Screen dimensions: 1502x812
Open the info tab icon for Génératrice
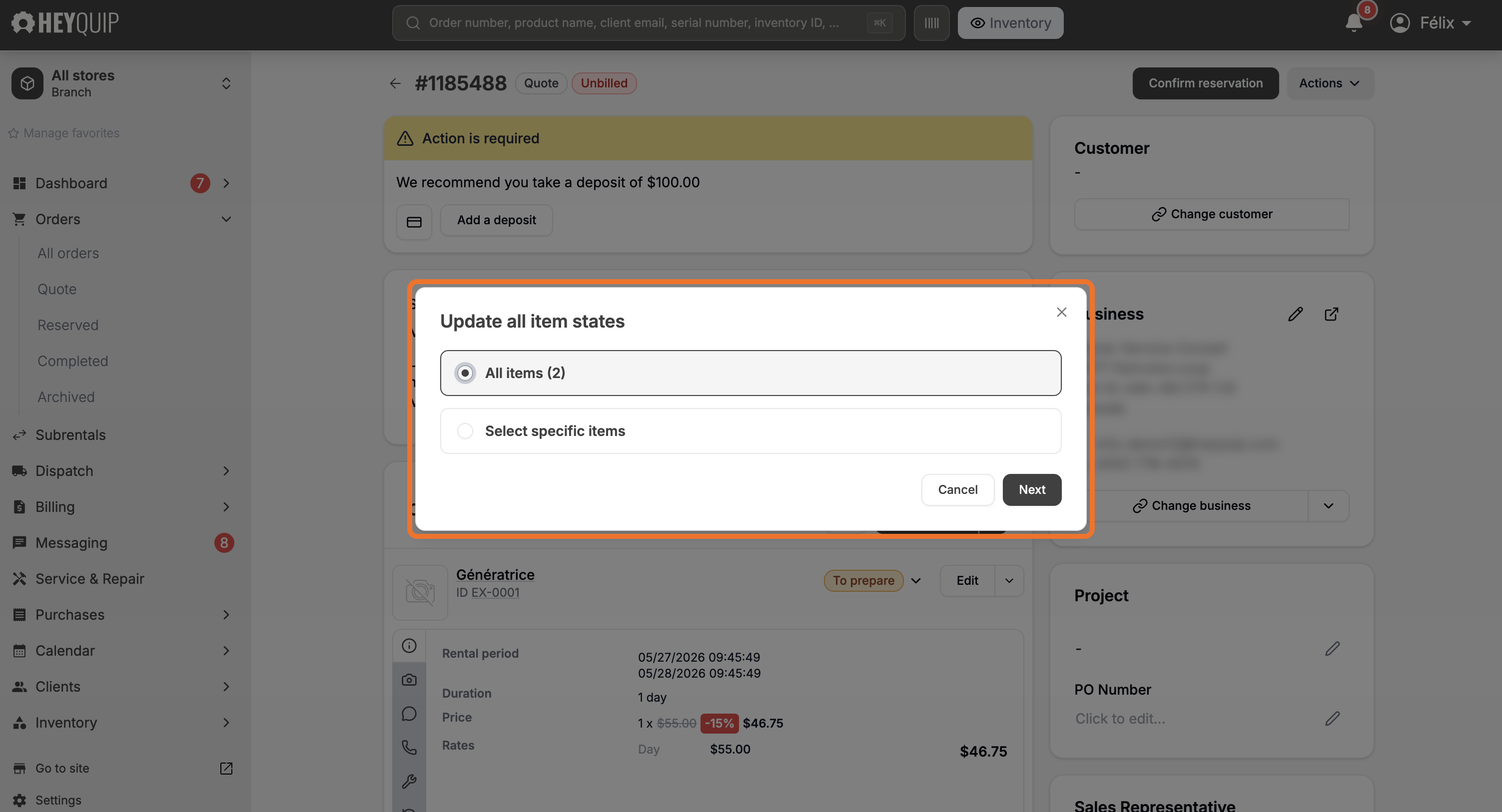[x=409, y=645]
